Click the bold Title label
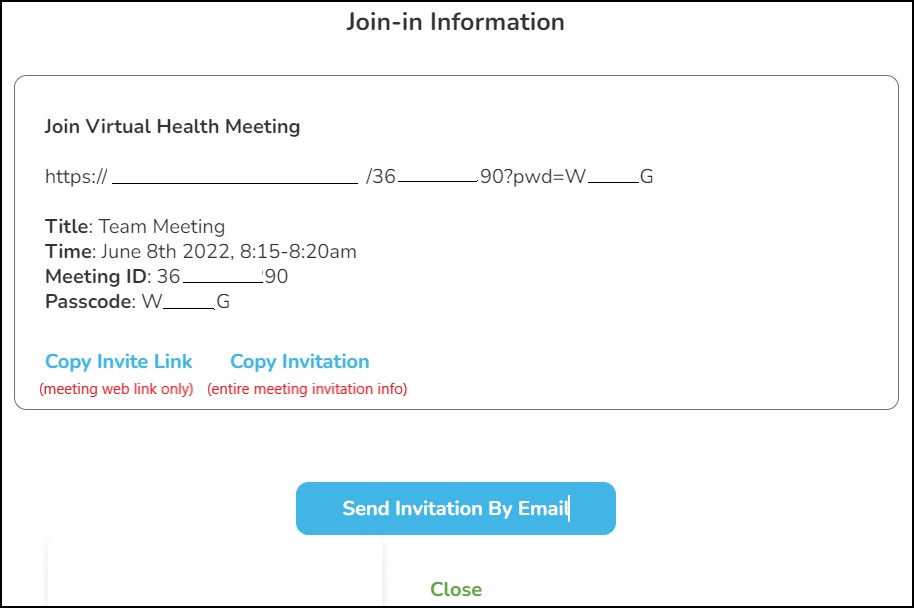The image size is (914, 608). 66,226
